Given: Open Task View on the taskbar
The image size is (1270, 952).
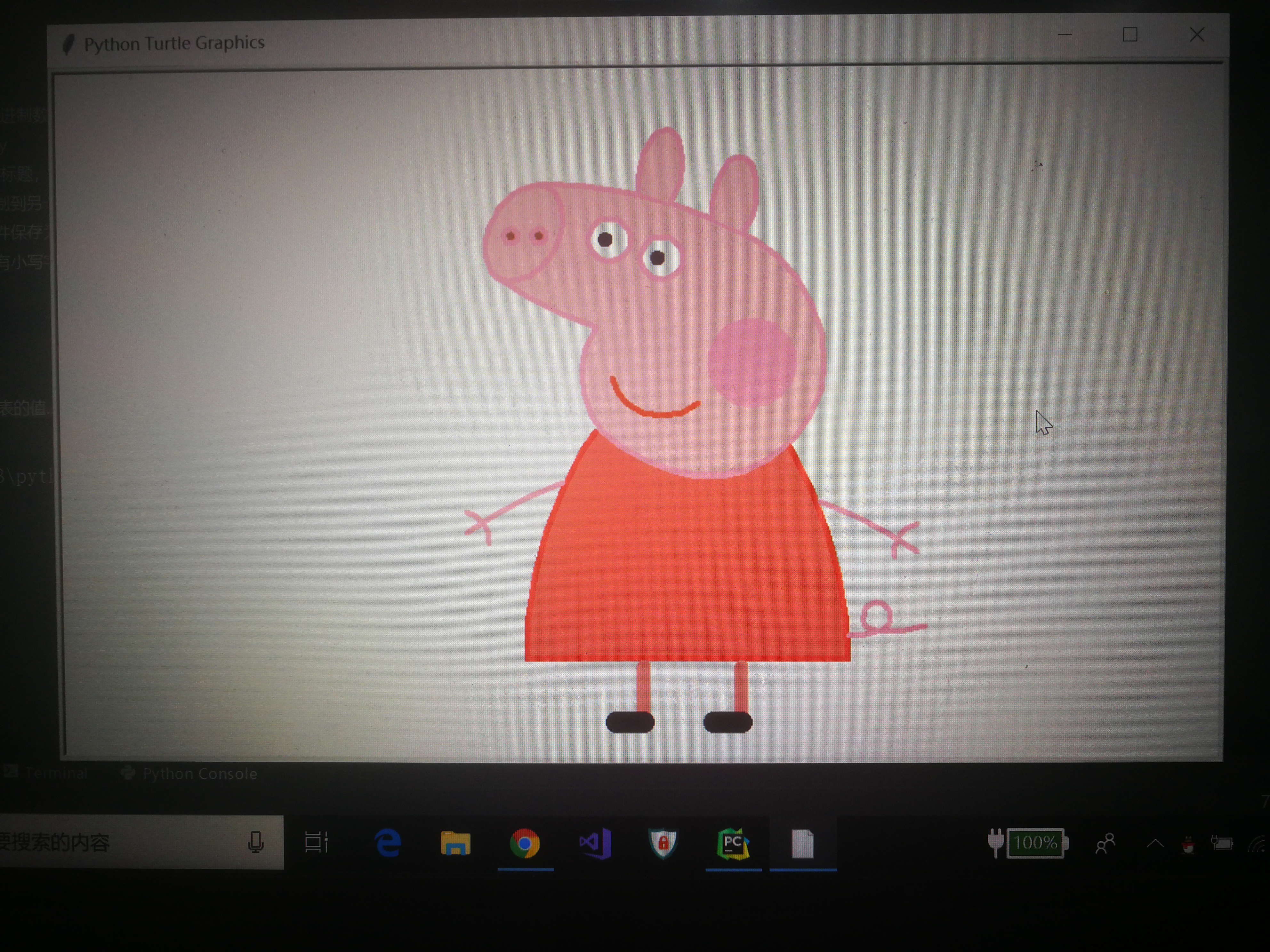Looking at the screenshot, I should click(316, 842).
